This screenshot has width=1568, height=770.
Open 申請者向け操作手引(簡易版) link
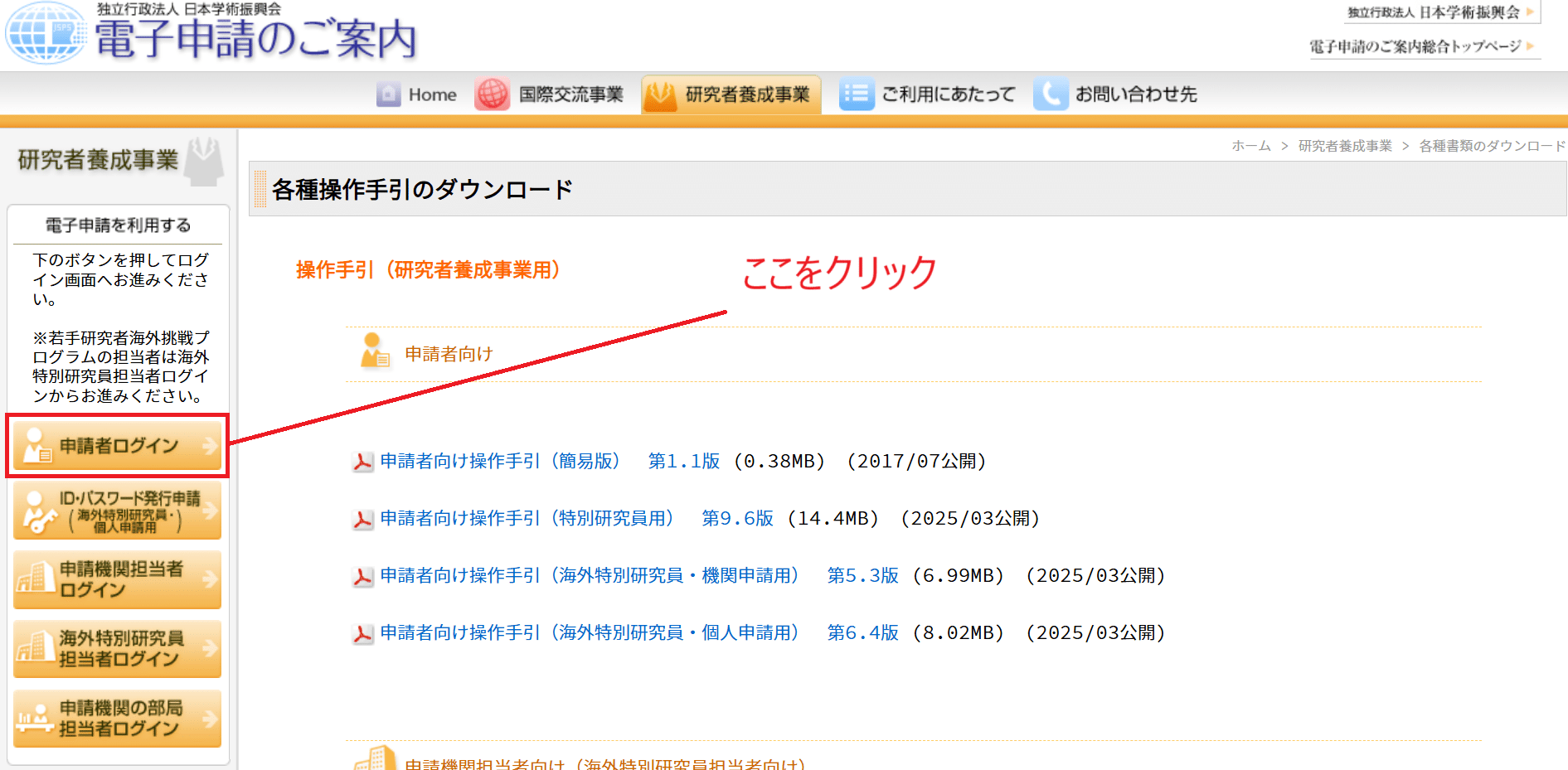click(500, 462)
